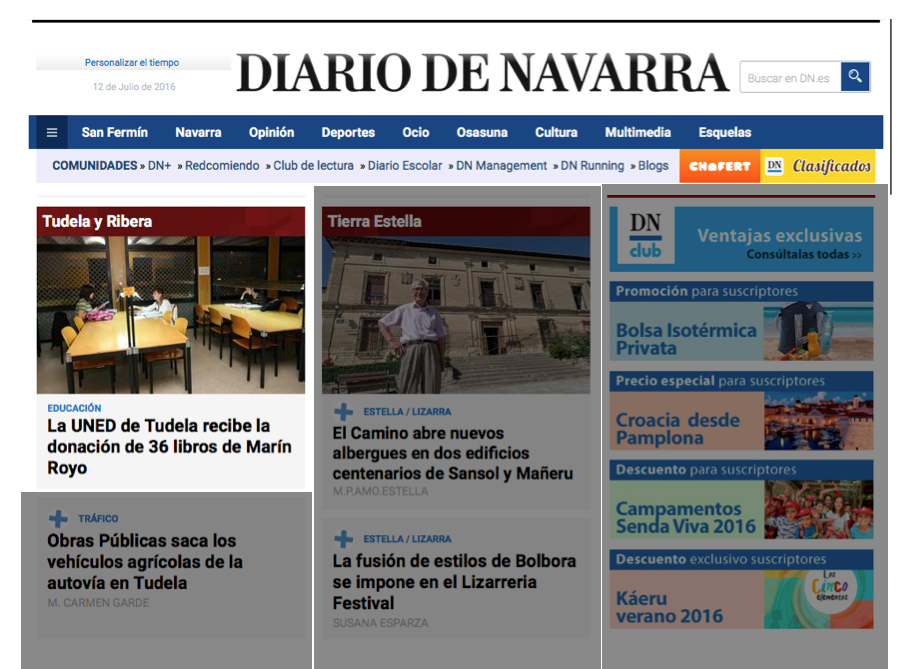Open Bolsa Isotérmica Privata promotion
Image resolution: width=905 pixels, height=669 pixels.
point(686,339)
